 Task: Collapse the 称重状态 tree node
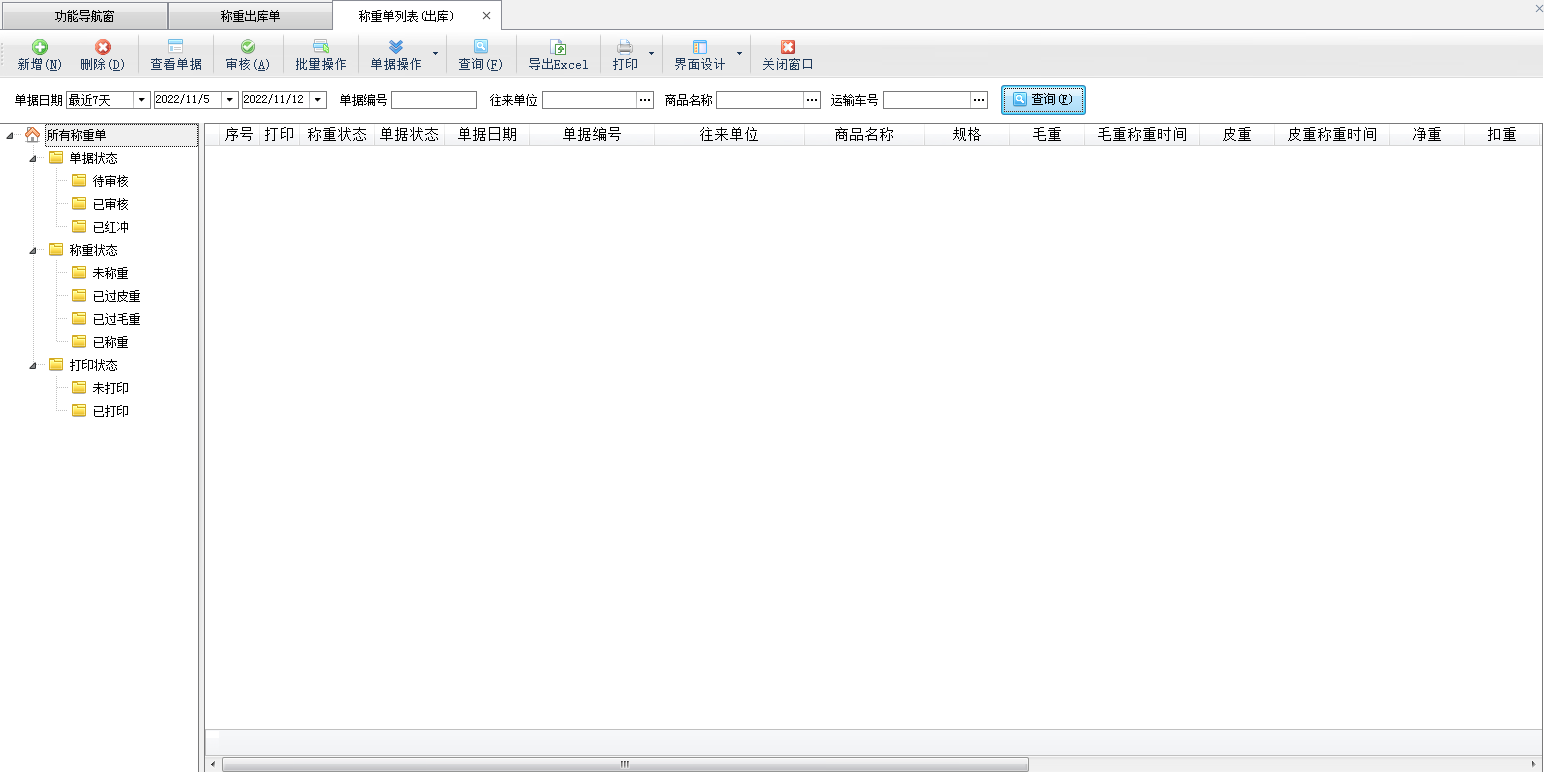pos(32,250)
